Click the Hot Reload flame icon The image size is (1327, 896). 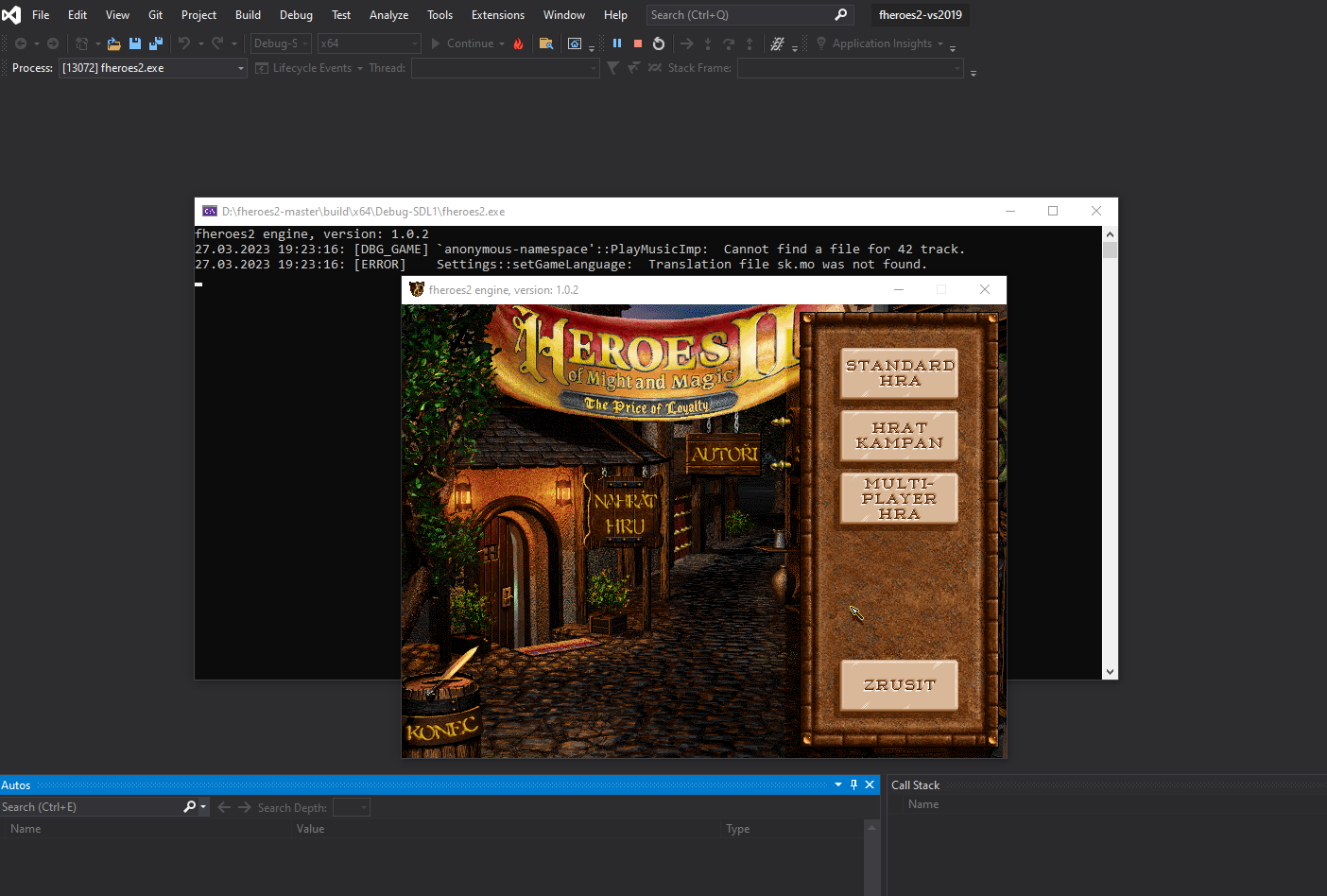click(518, 43)
